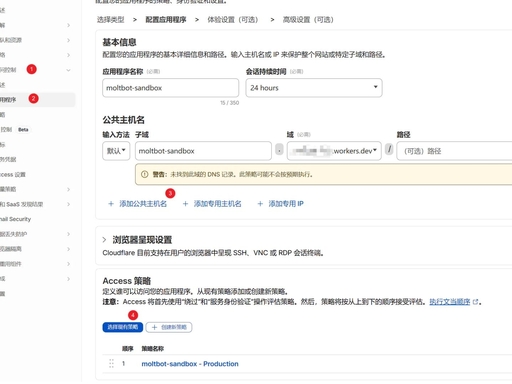Go to the 高级设置 (可选) step
This screenshot has width=512, height=384.
tap(308, 20)
